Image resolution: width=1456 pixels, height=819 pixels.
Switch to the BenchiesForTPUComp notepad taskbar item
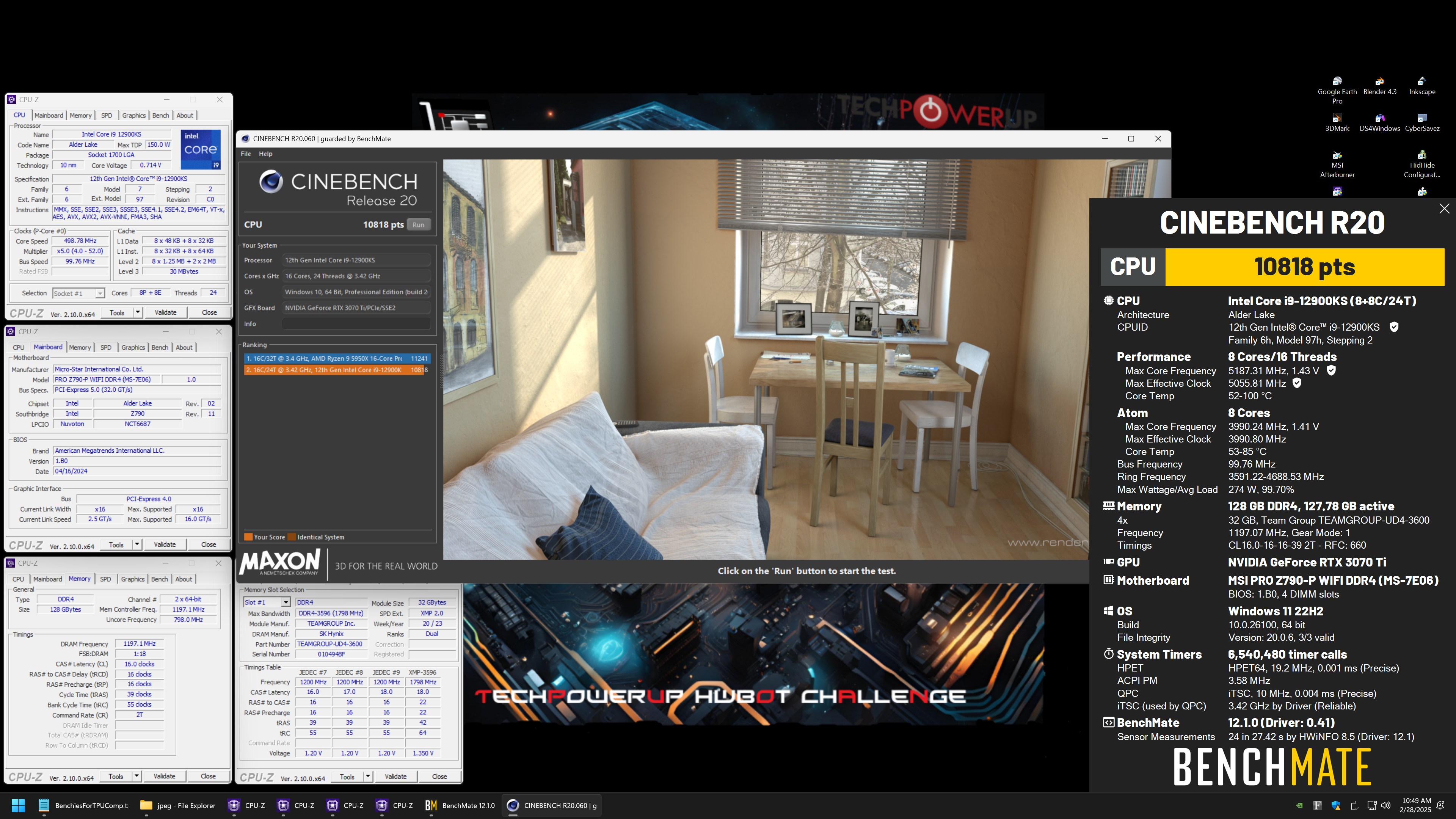(83, 805)
